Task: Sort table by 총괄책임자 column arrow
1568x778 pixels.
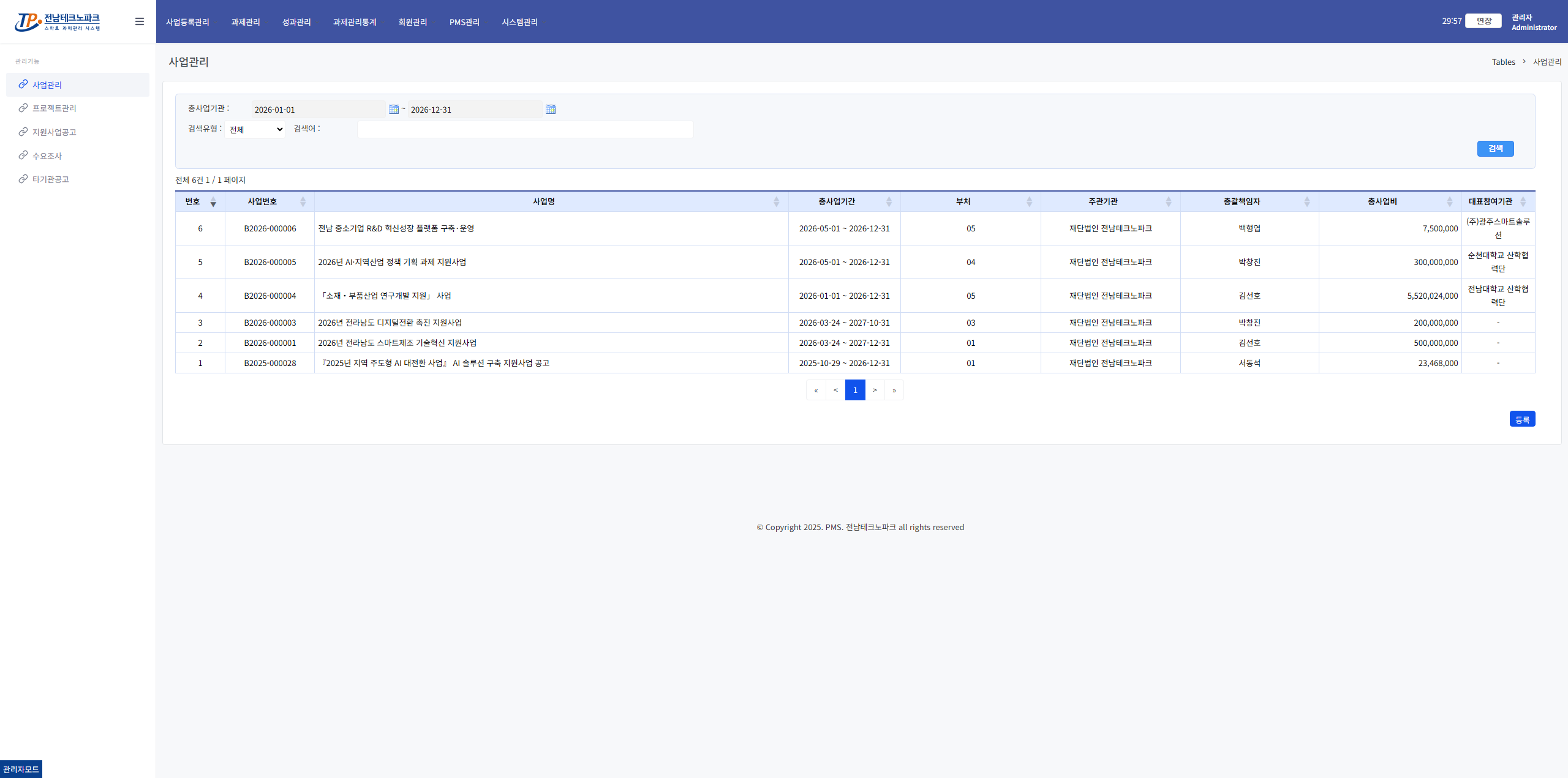Action: [1307, 202]
